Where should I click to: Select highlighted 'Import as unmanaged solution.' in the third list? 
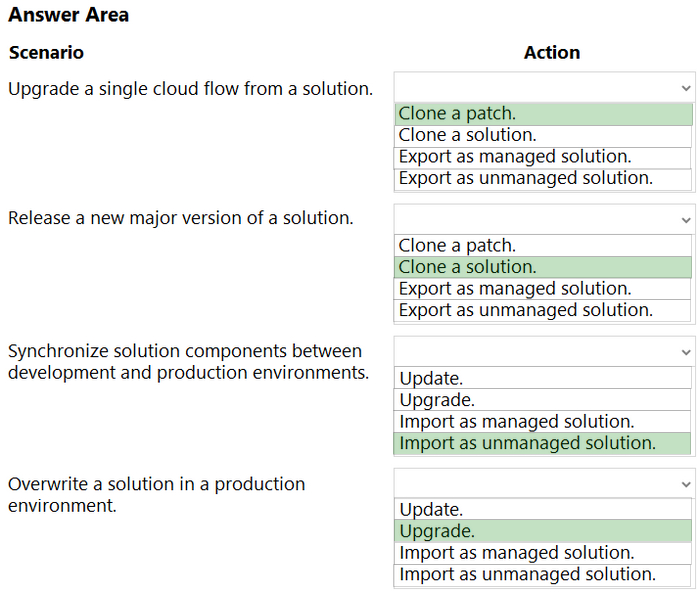pos(543,443)
